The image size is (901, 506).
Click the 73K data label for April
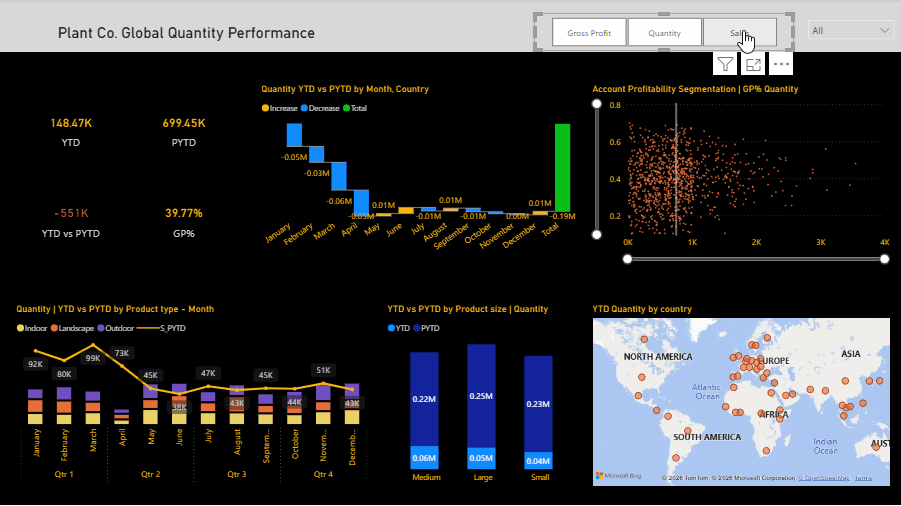[122, 353]
